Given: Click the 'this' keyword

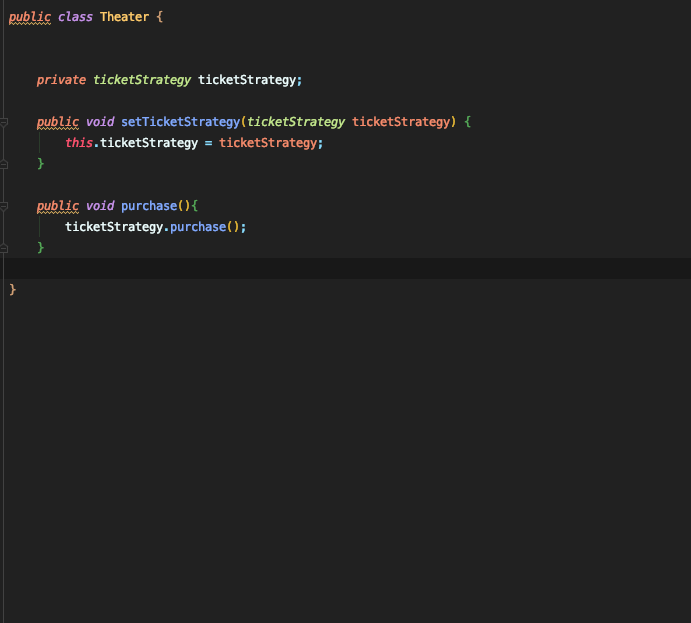Looking at the screenshot, I should tap(79, 143).
